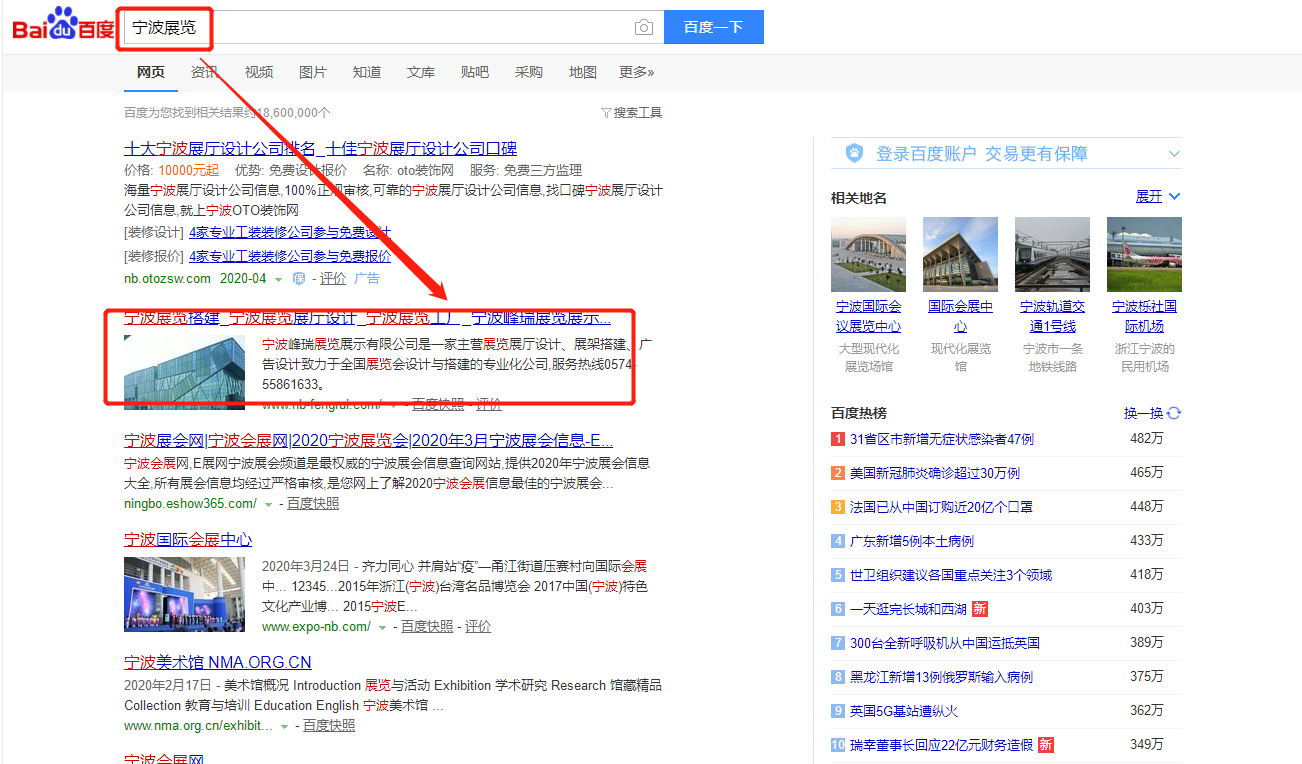Screen dimensions: 1302x764
Task: Click inside the search input field
Action: (x=400, y=27)
